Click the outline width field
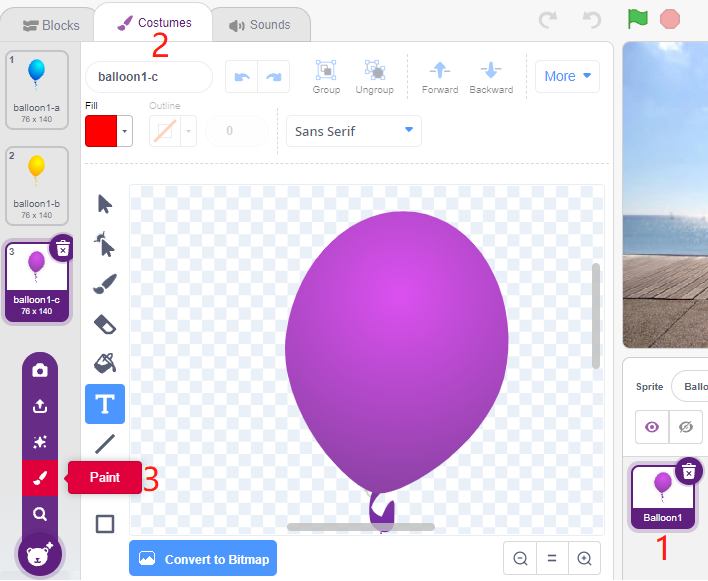This screenshot has height=581, width=708. point(237,131)
